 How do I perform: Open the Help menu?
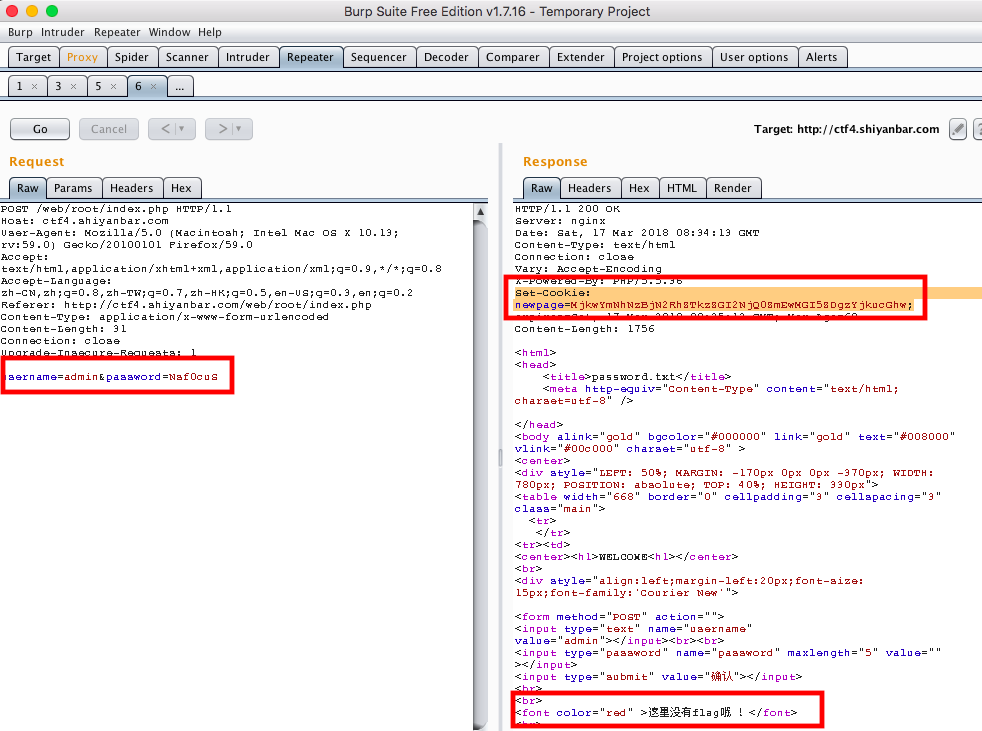[210, 32]
